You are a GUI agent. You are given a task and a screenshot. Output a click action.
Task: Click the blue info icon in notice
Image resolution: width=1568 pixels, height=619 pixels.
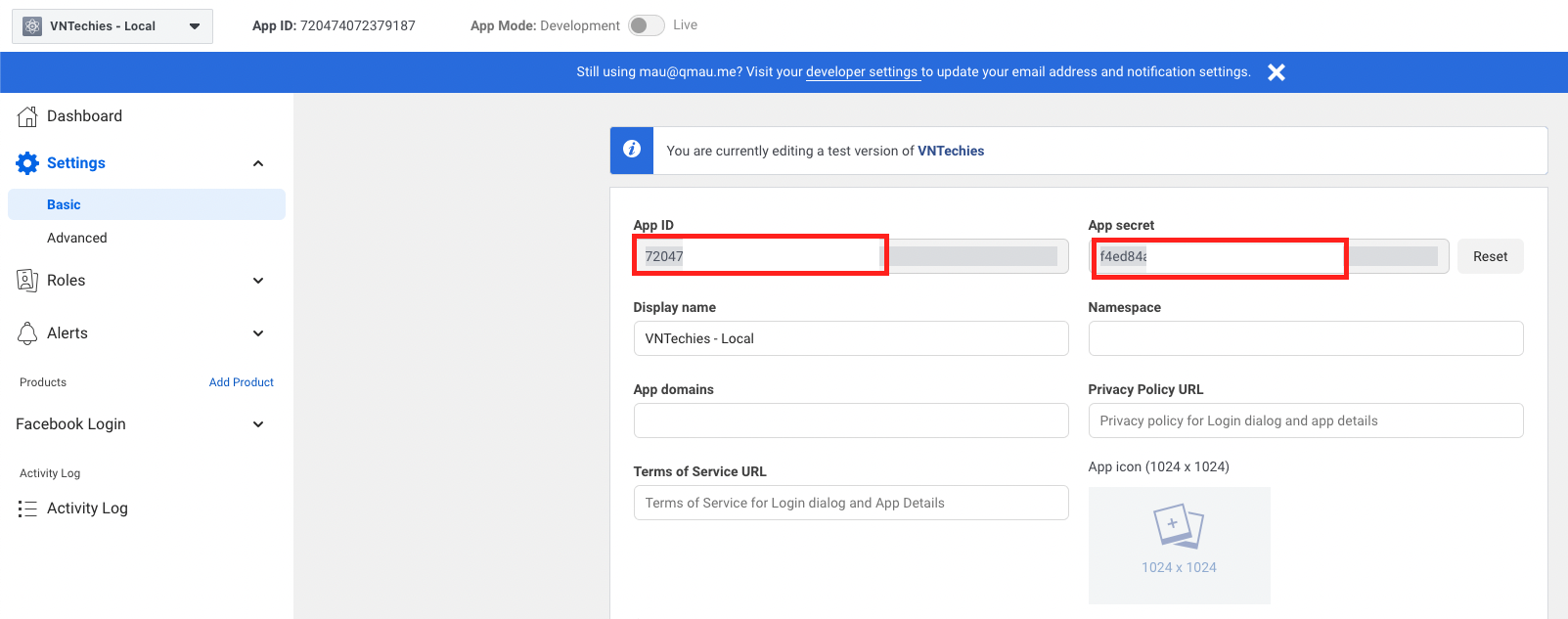[632, 151]
